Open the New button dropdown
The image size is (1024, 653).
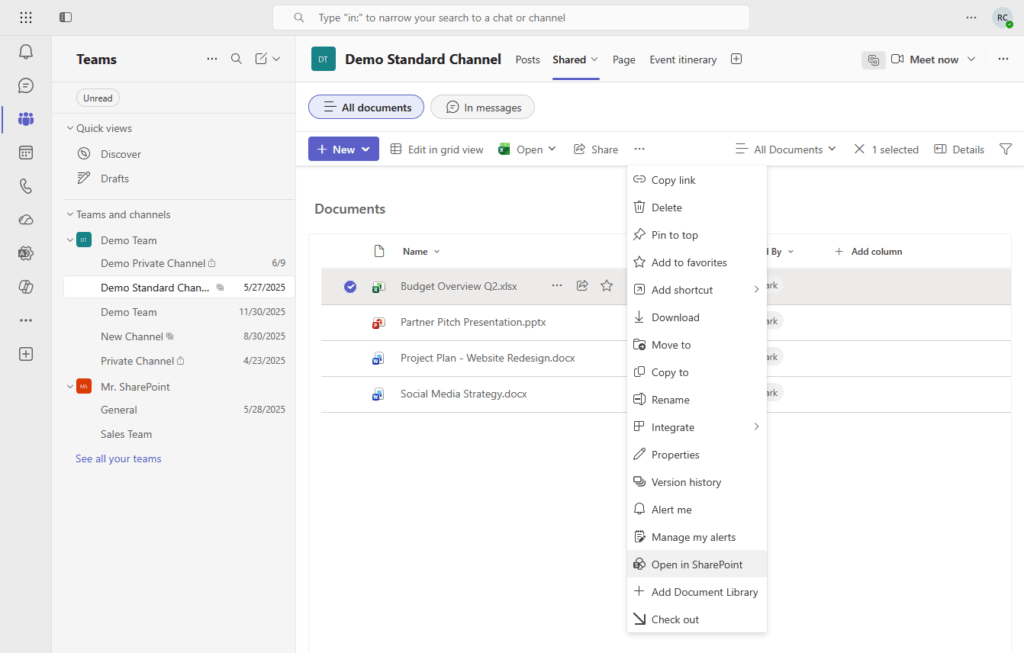344,149
